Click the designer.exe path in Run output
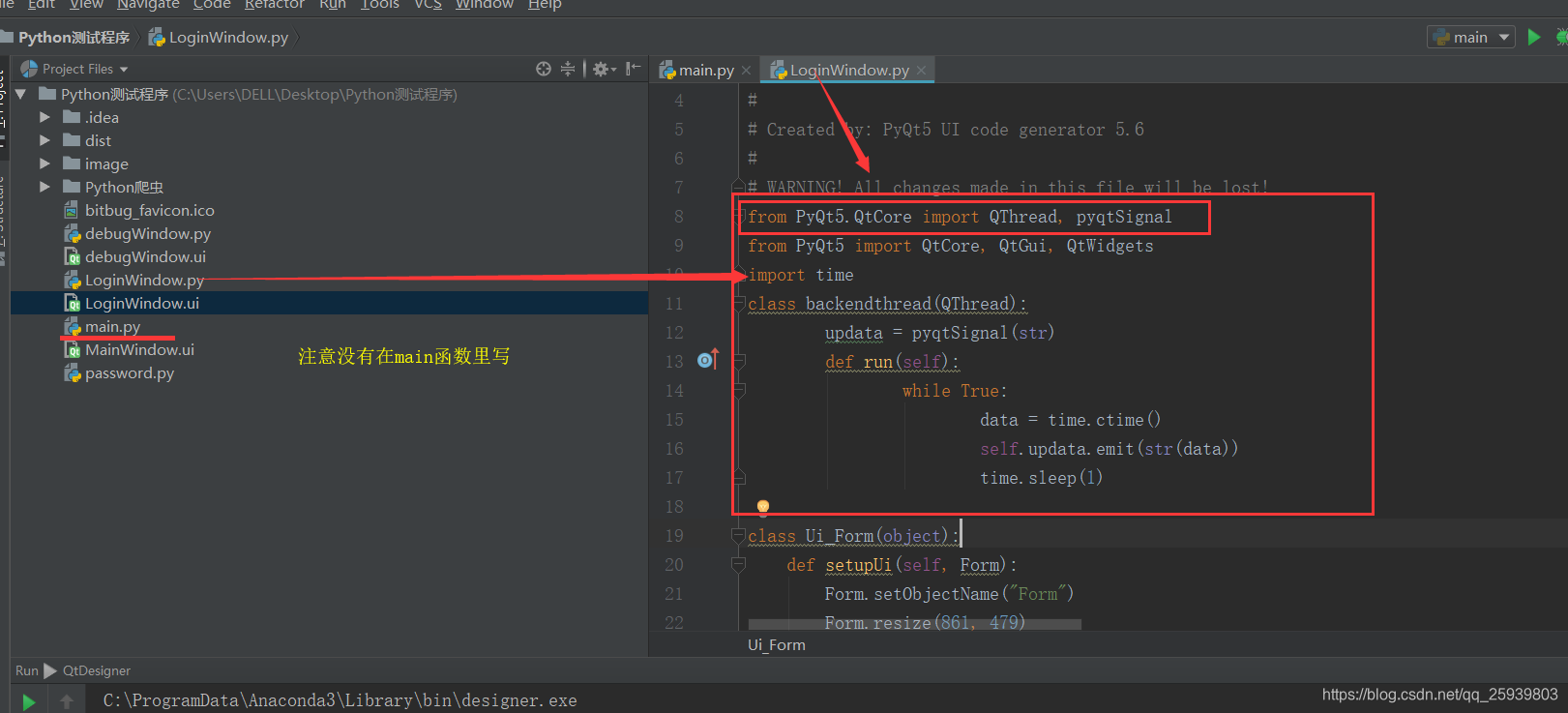This screenshot has height=713, width=1568. (x=340, y=700)
